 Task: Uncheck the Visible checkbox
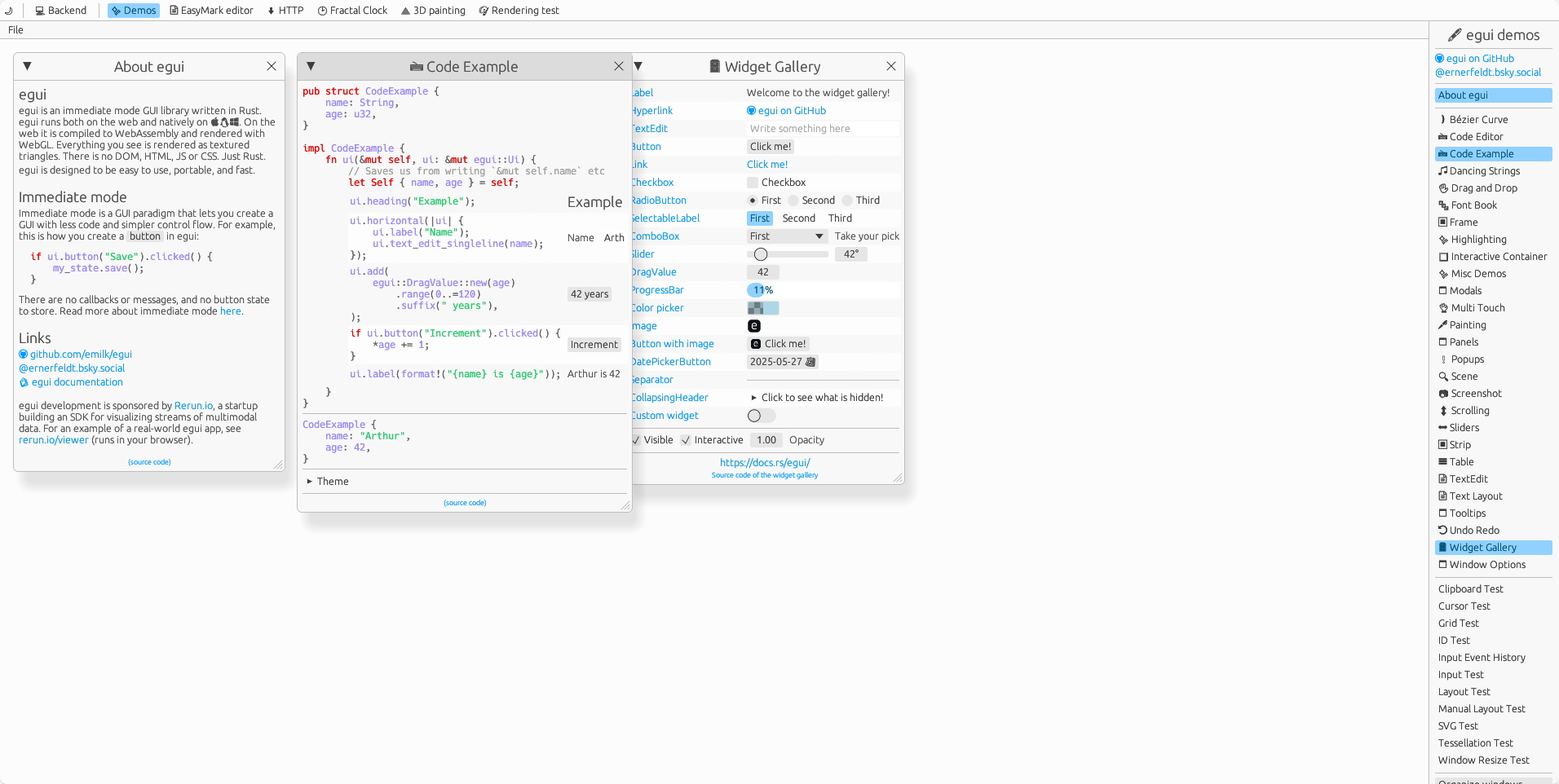tap(652, 440)
